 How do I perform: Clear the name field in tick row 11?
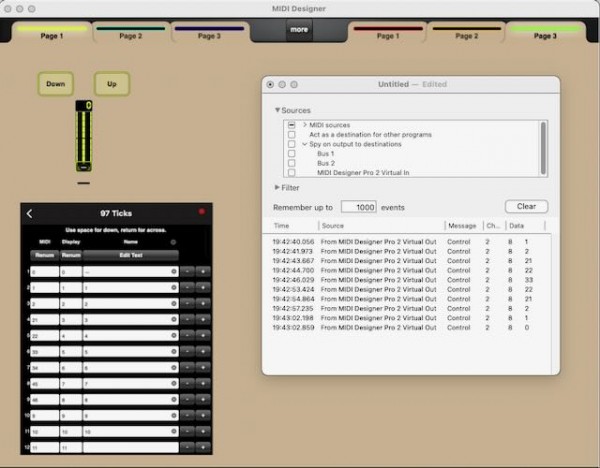tap(174, 431)
